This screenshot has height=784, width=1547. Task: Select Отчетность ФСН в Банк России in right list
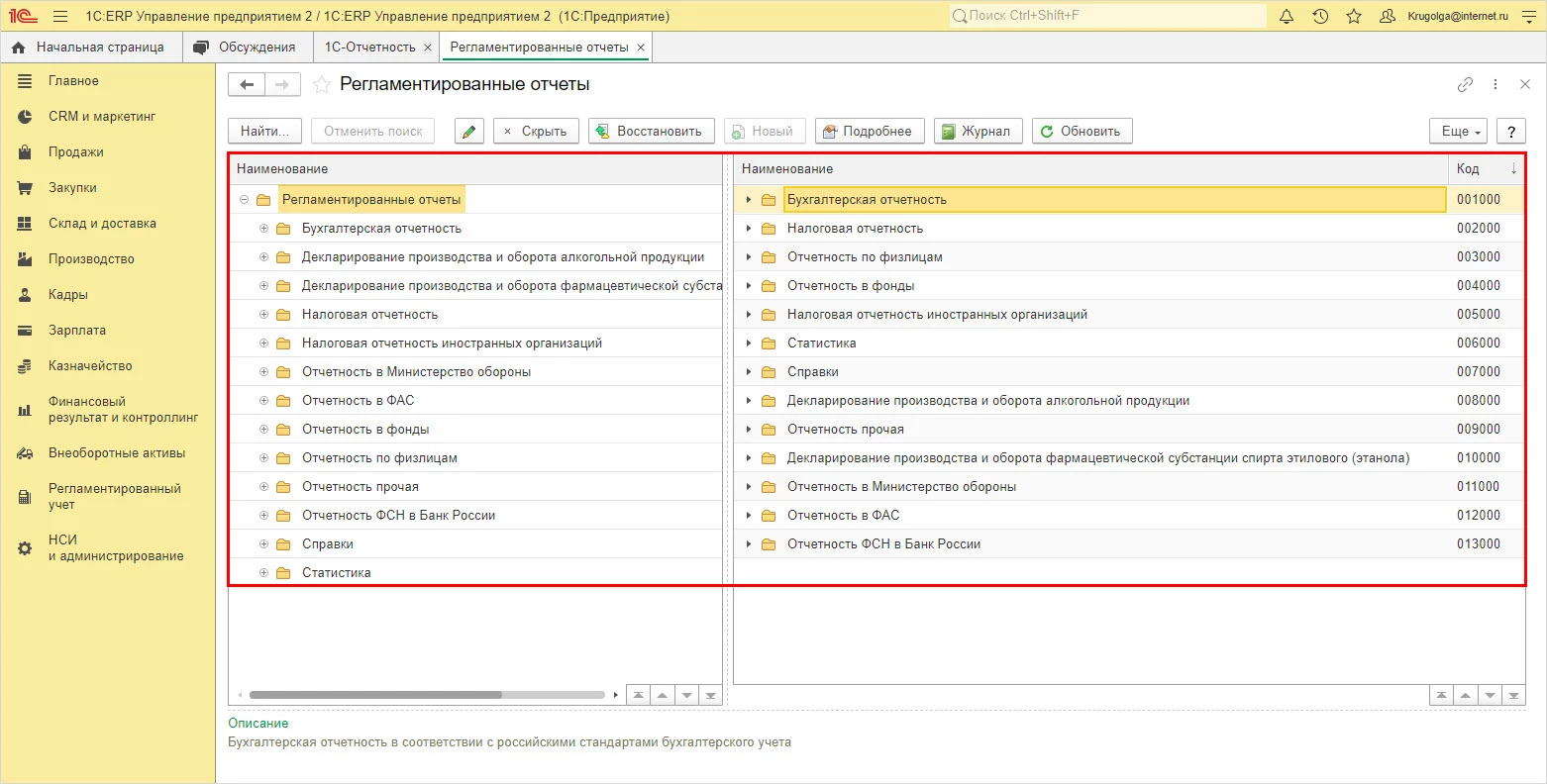click(883, 544)
